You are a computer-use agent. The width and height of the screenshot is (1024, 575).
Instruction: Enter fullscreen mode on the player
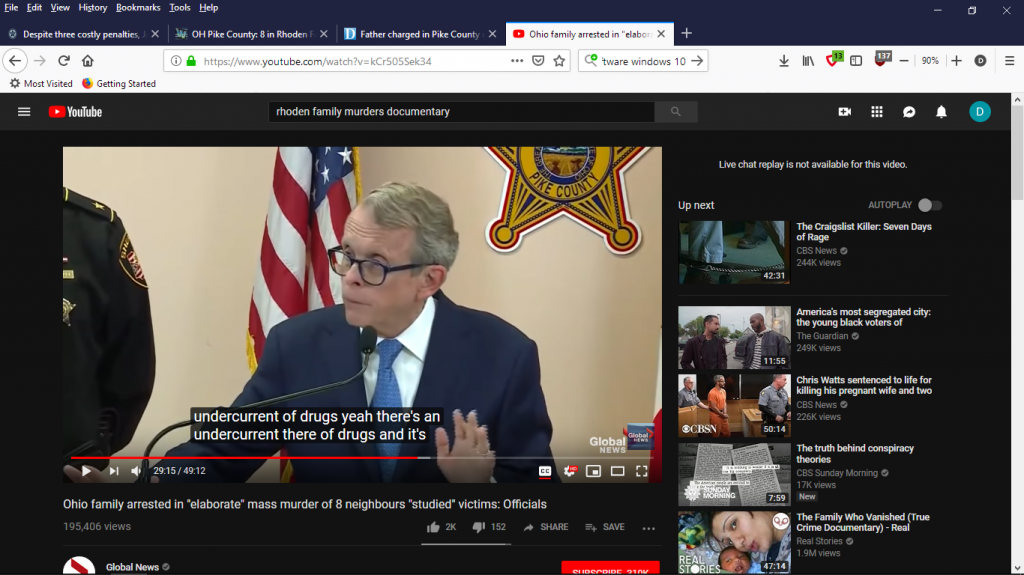coord(642,471)
